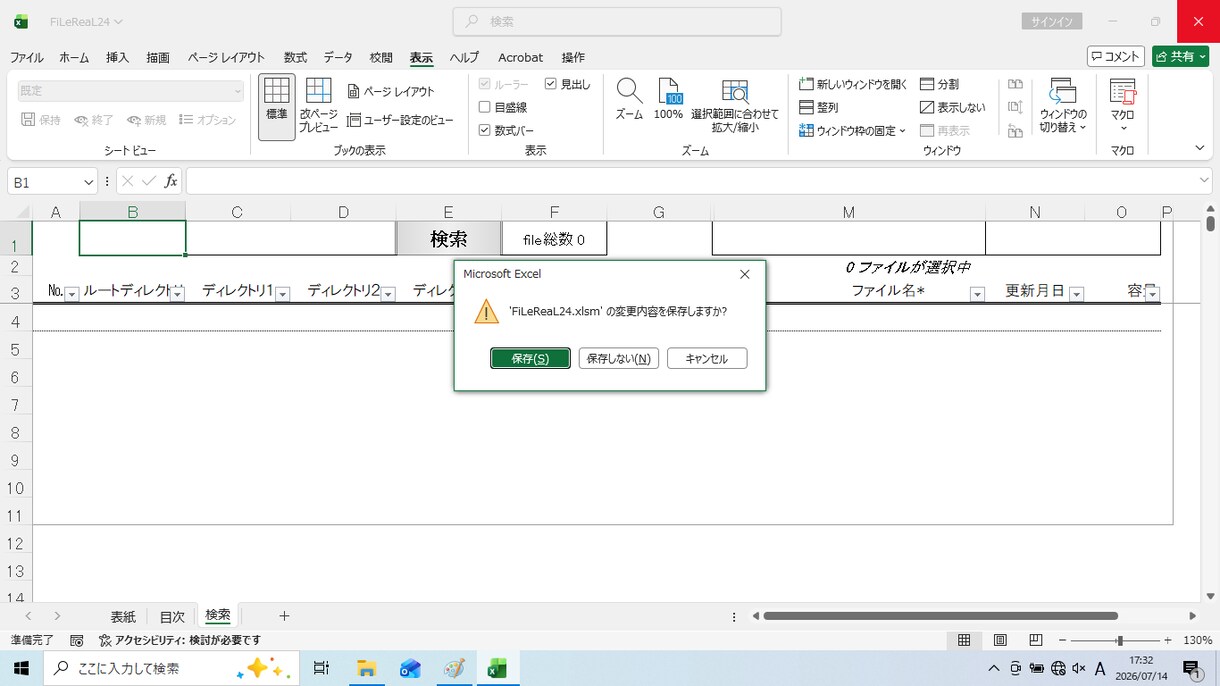1220x686 pixels.
Task: Click the macro recording icon in status bar
Action: click(x=77, y=640)
